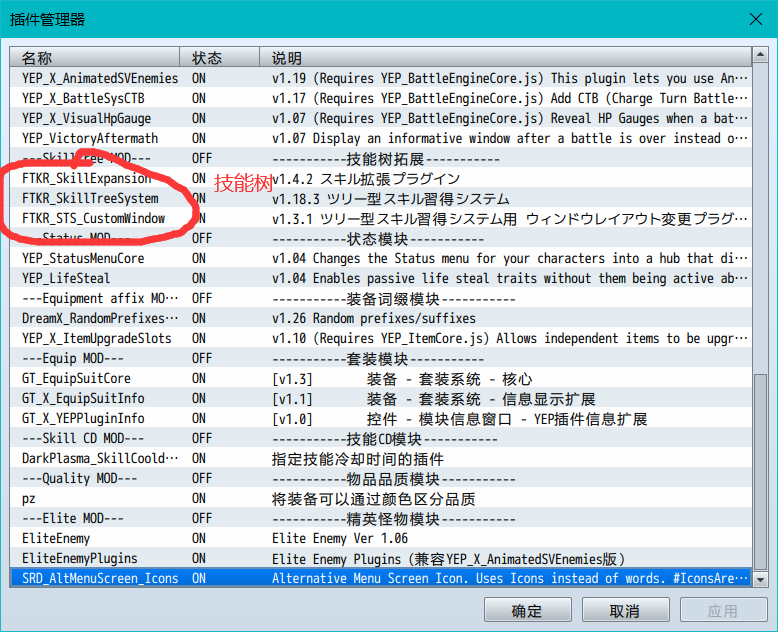
Task: Click the scrollbar down arrow
Action: (760, 579)
